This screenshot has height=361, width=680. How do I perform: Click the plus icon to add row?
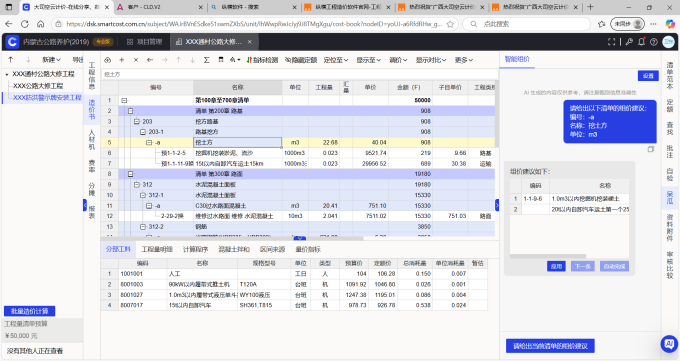click(122, 60)
